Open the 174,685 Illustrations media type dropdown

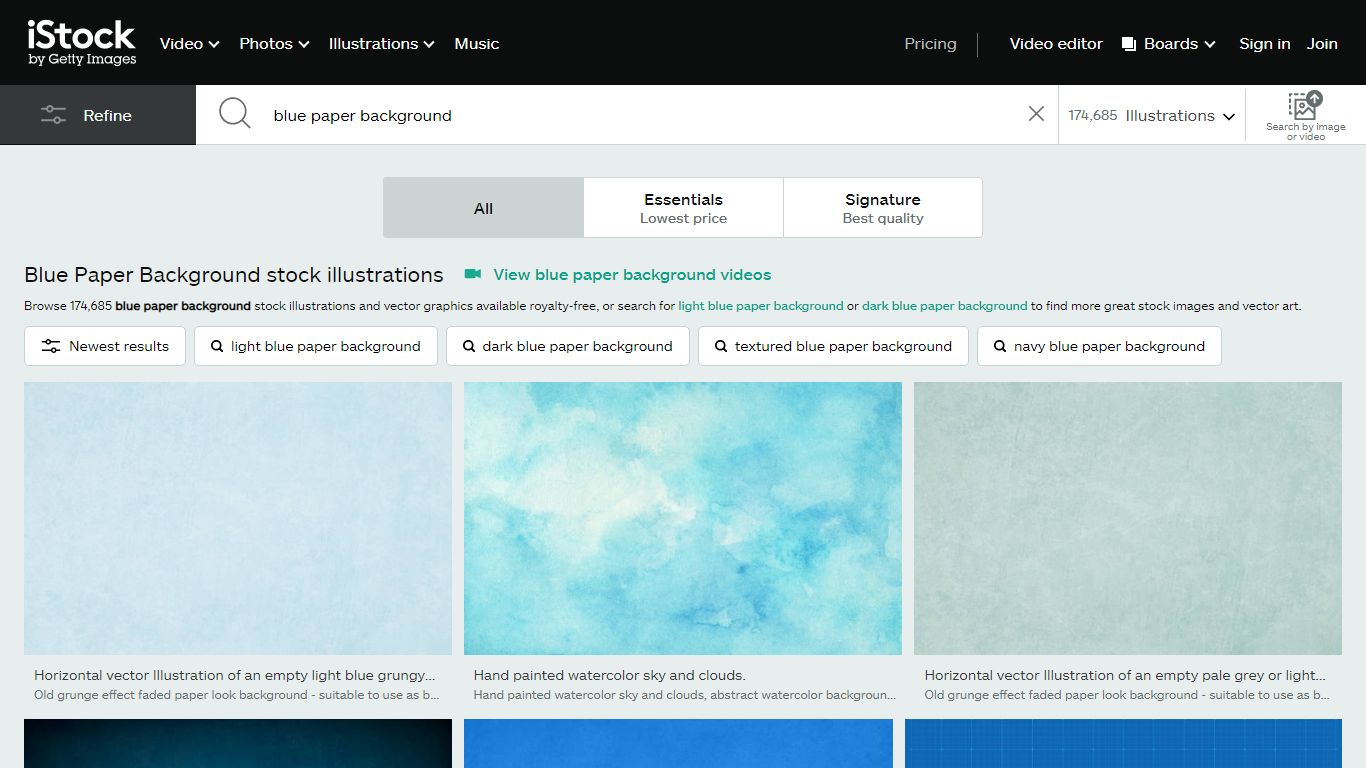click(1152, 115)
